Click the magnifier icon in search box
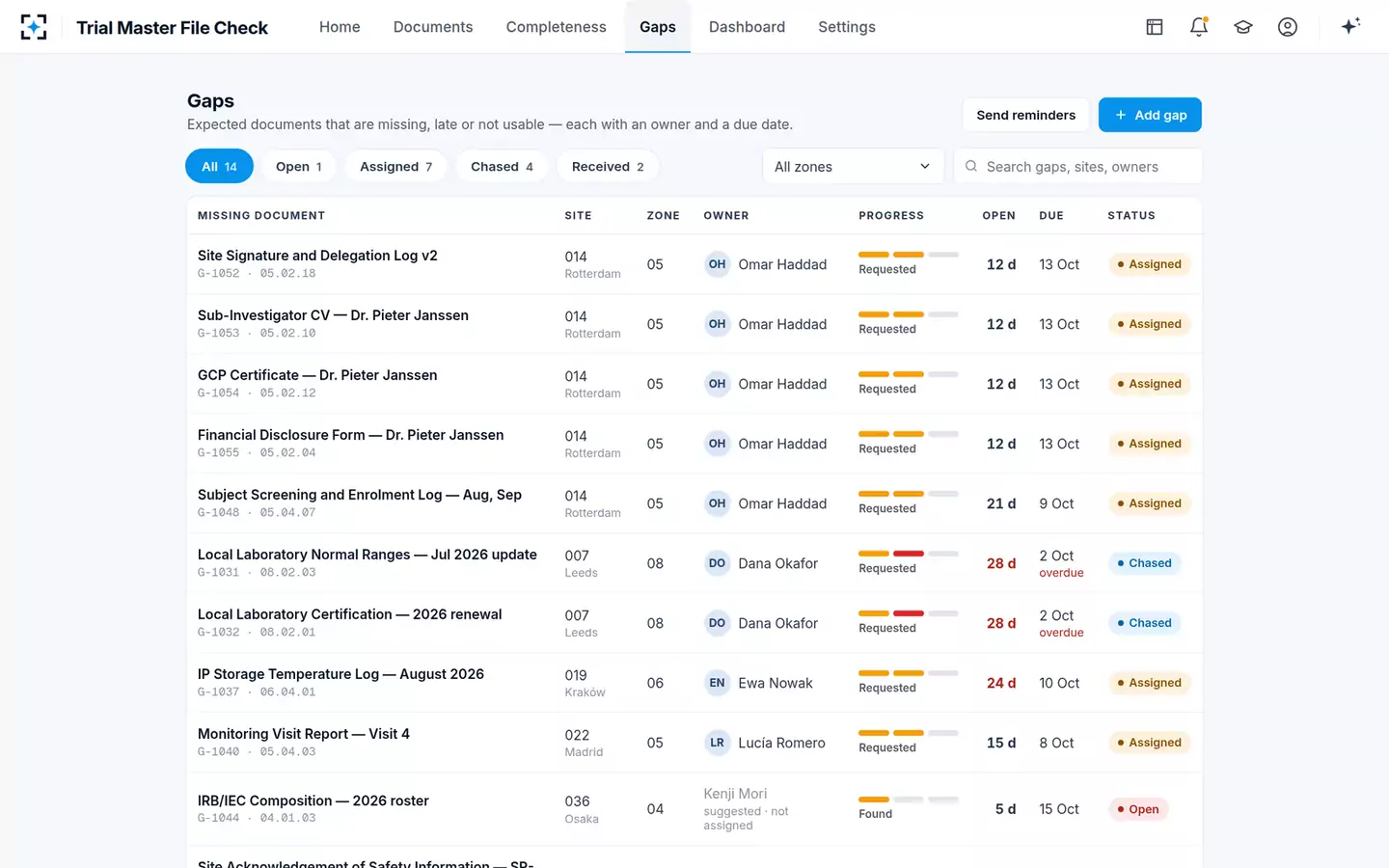Screen dimensions: 1389x868 (971, 166)
